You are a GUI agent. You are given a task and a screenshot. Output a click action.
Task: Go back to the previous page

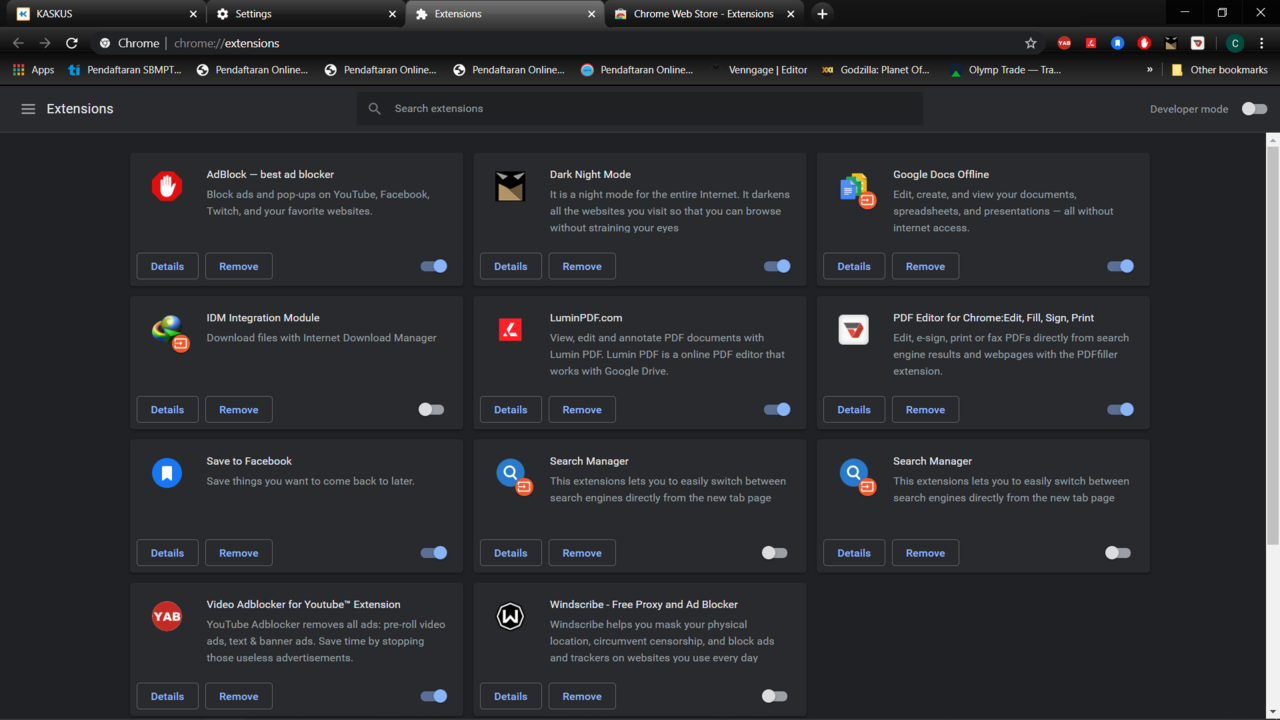(18, 43)
